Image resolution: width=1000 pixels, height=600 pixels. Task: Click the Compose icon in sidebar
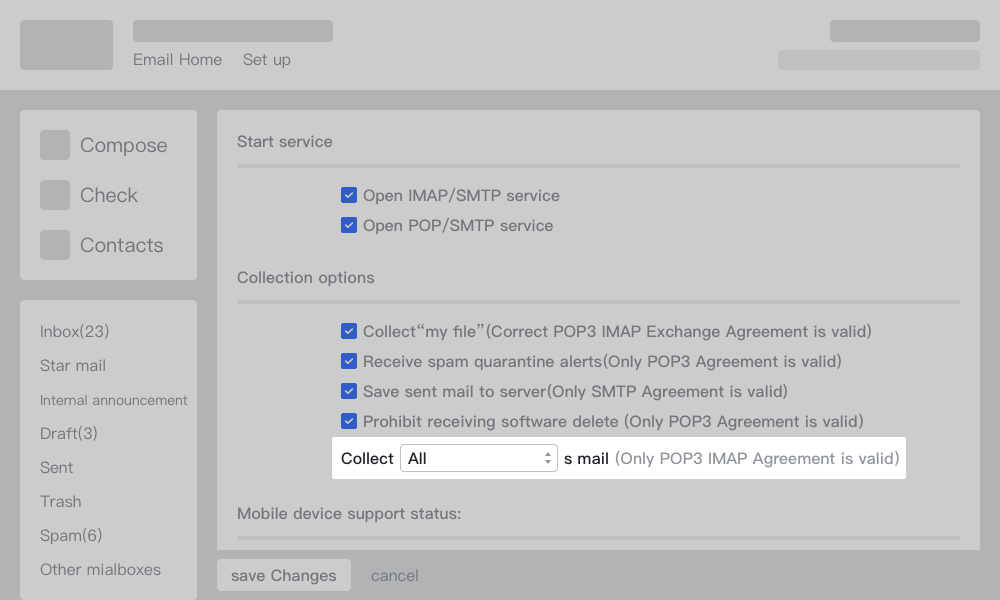[x=55, y=145]
